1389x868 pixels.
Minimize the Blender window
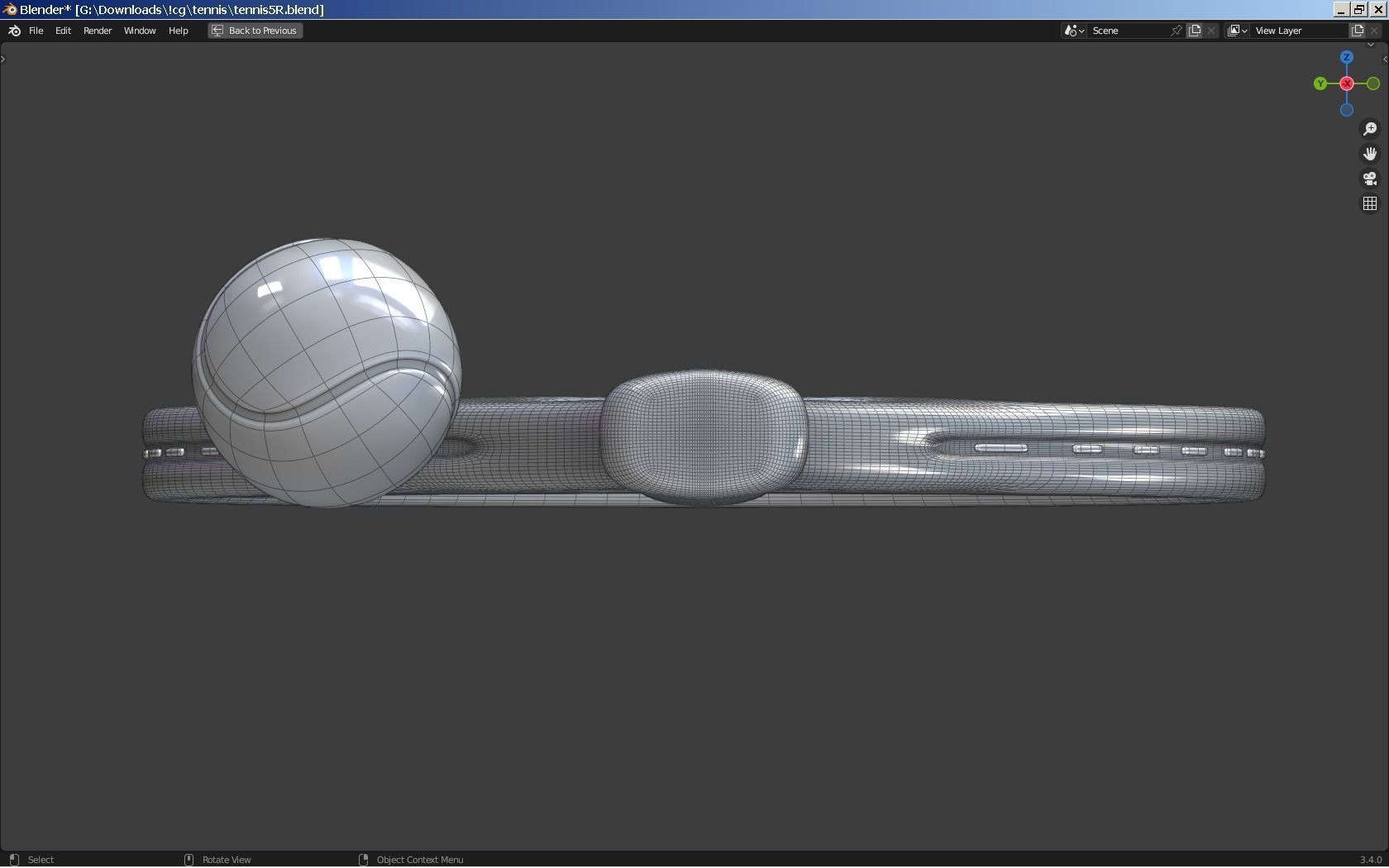(1341, 10)
